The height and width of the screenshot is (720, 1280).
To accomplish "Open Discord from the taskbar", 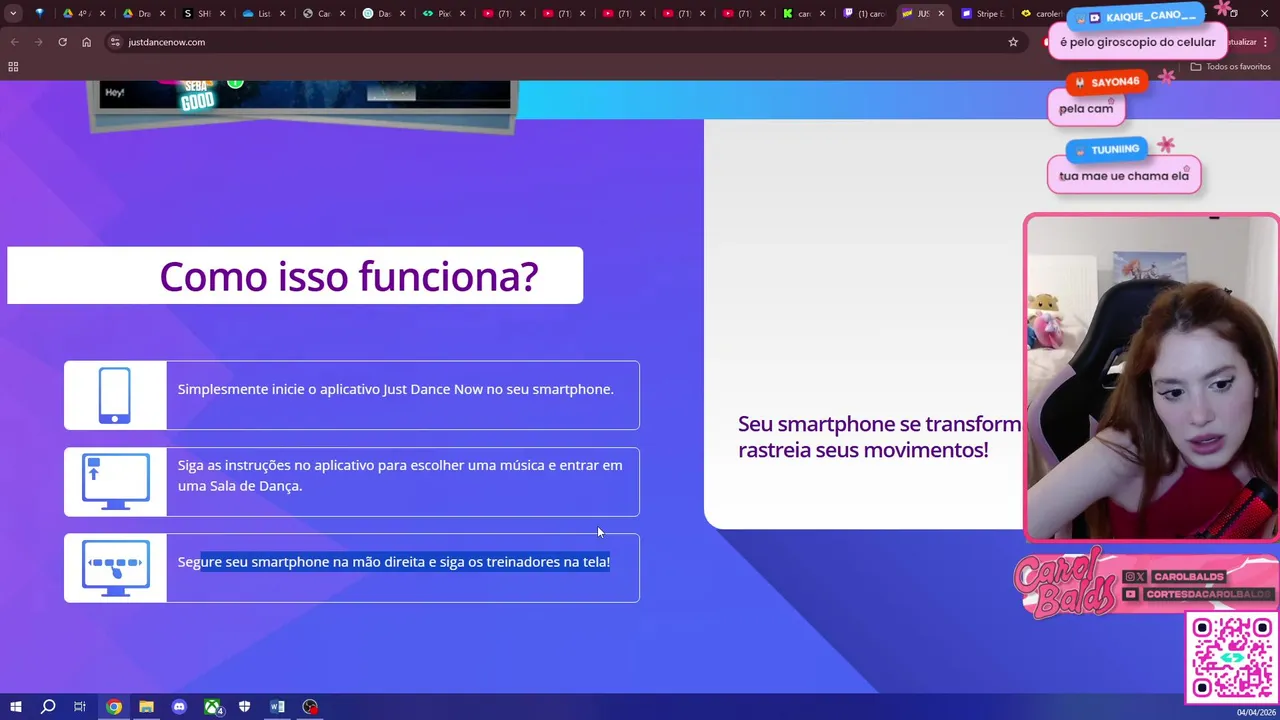I will click(179, 707).
